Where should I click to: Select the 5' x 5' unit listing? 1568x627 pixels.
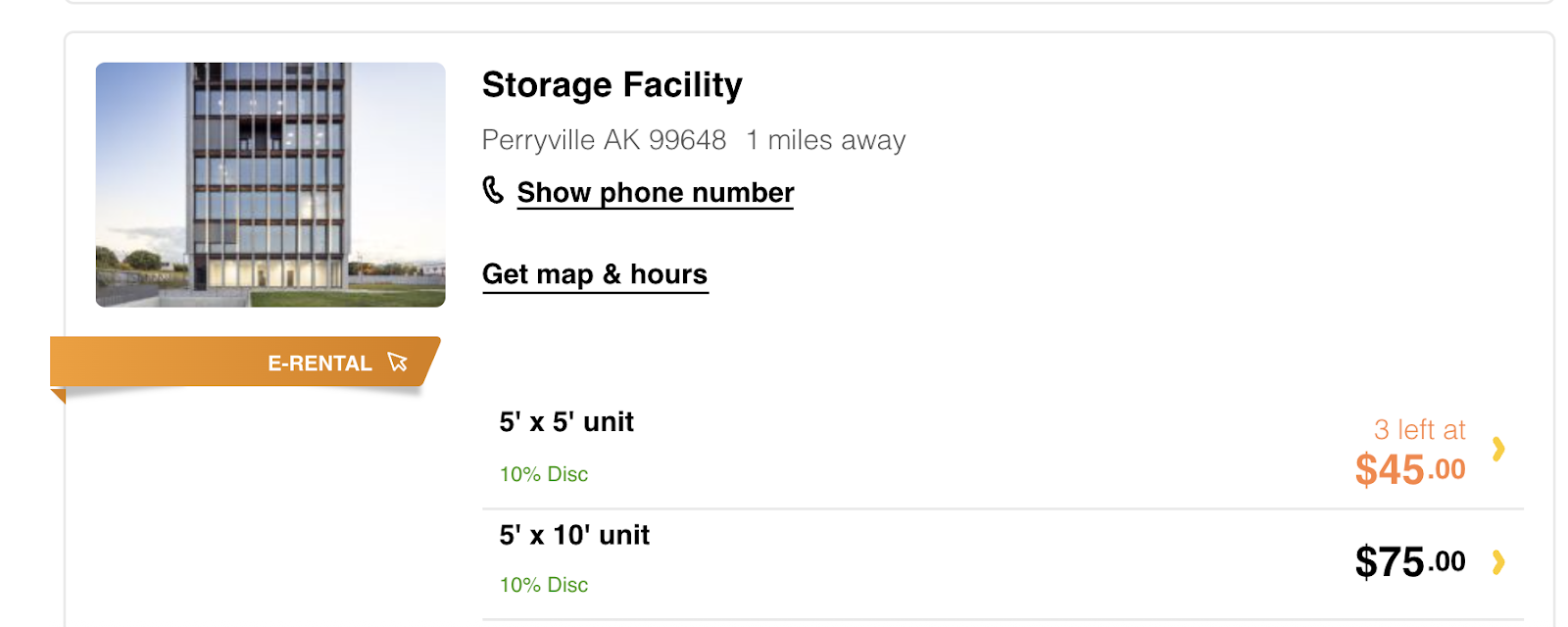[x=1003, y=451]
